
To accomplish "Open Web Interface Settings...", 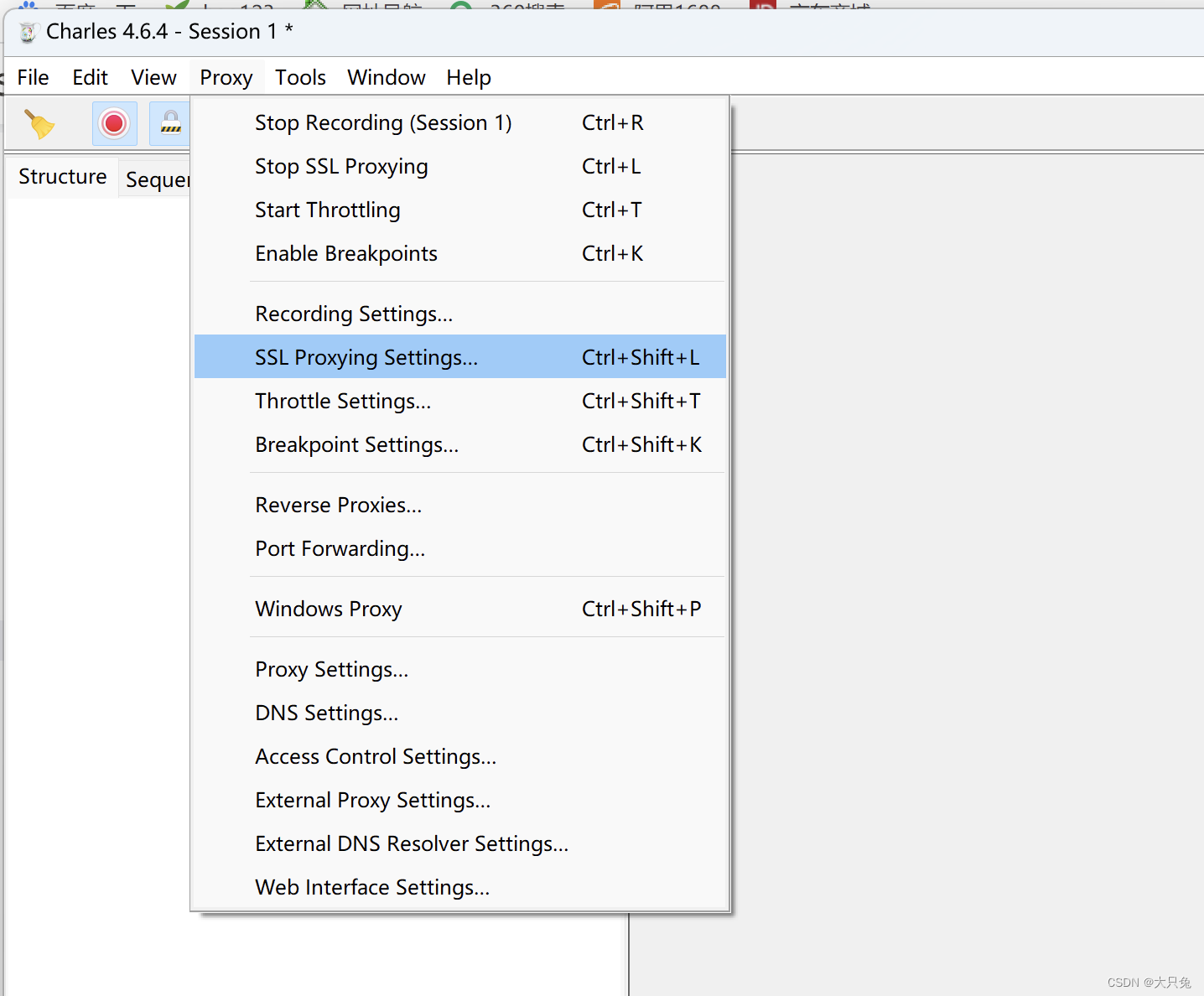I will [x=460, y=888].
